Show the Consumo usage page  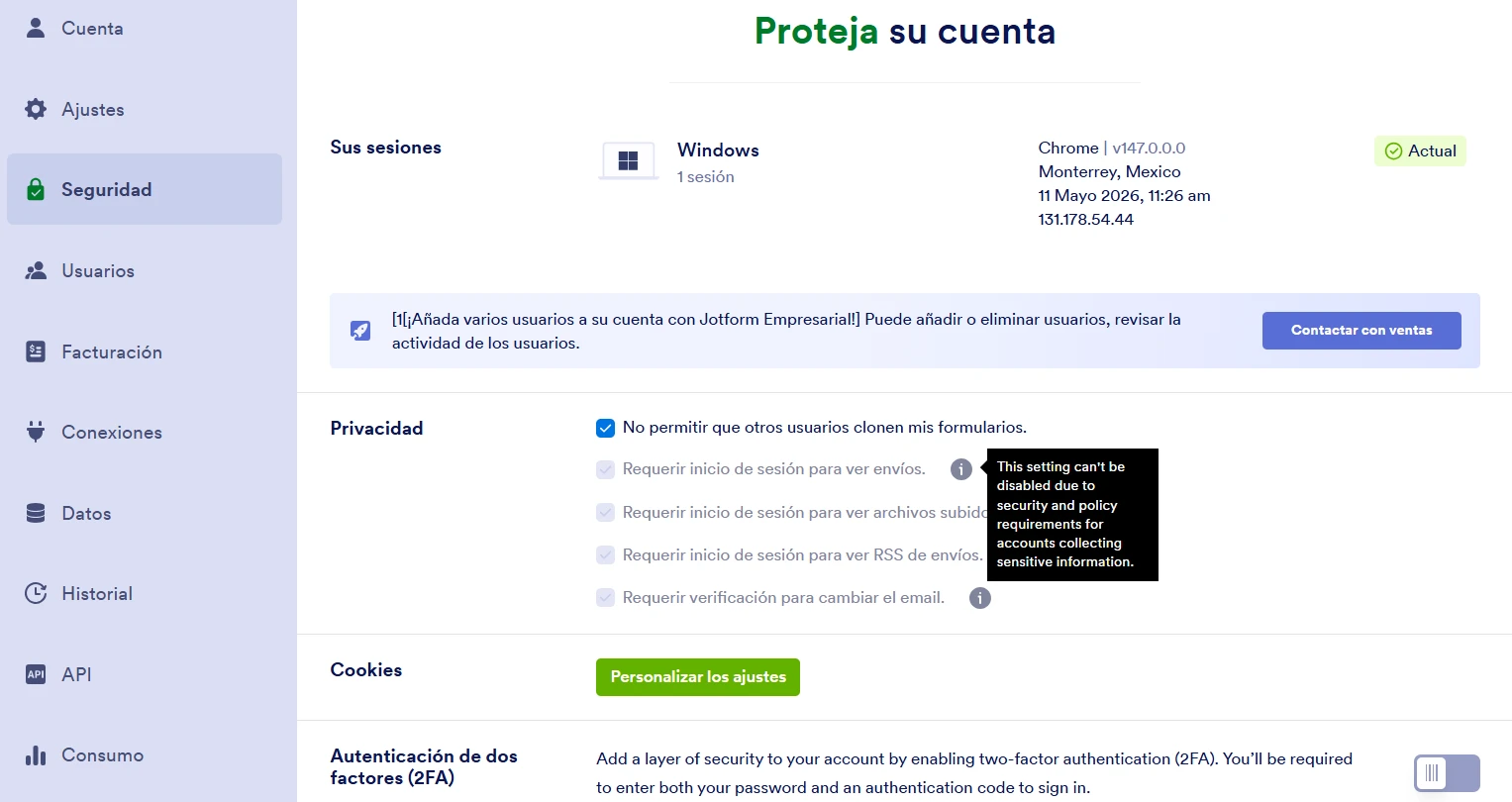pyautogui.click(x=145, y=754)
